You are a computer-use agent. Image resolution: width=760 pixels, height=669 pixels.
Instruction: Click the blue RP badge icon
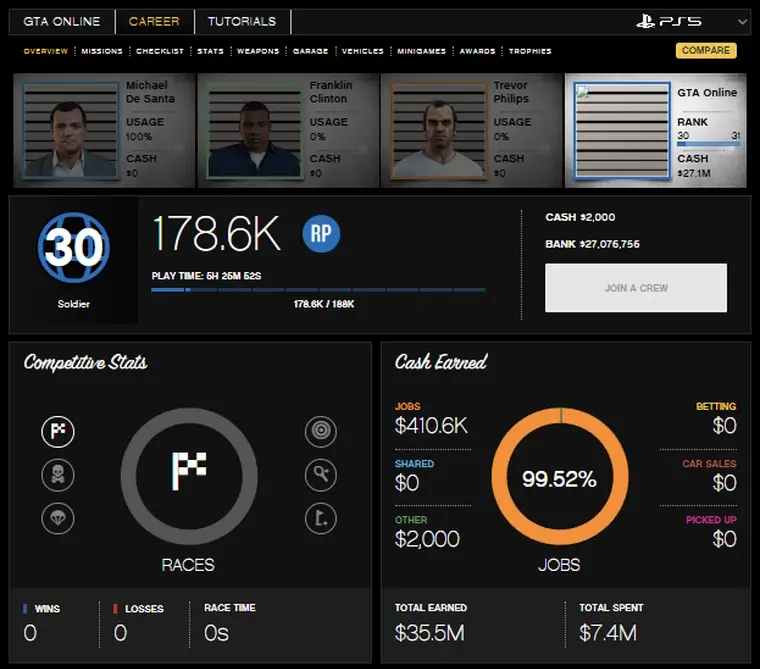(321, 235)
